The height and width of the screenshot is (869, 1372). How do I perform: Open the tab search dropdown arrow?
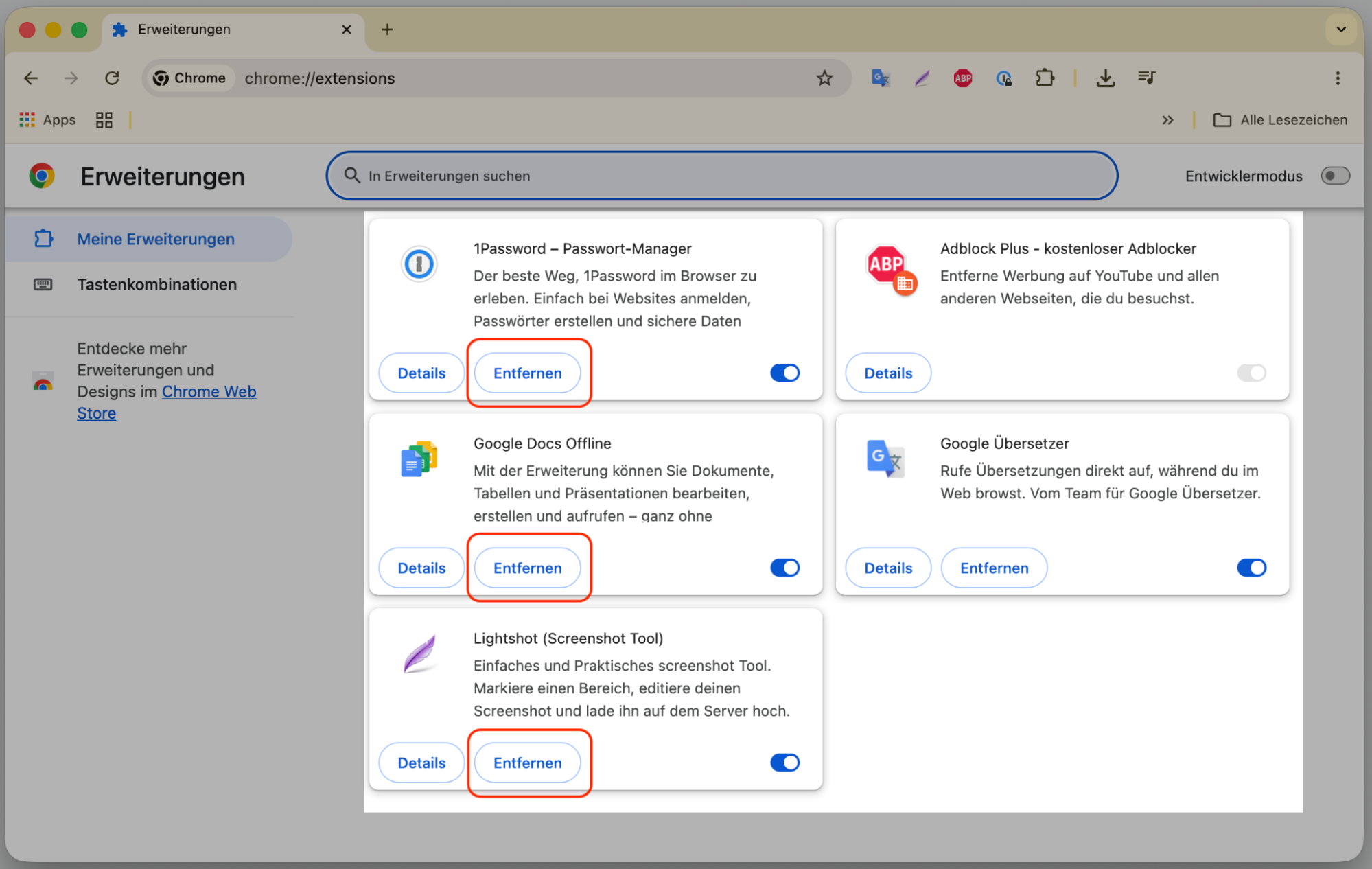(1341, 30)
